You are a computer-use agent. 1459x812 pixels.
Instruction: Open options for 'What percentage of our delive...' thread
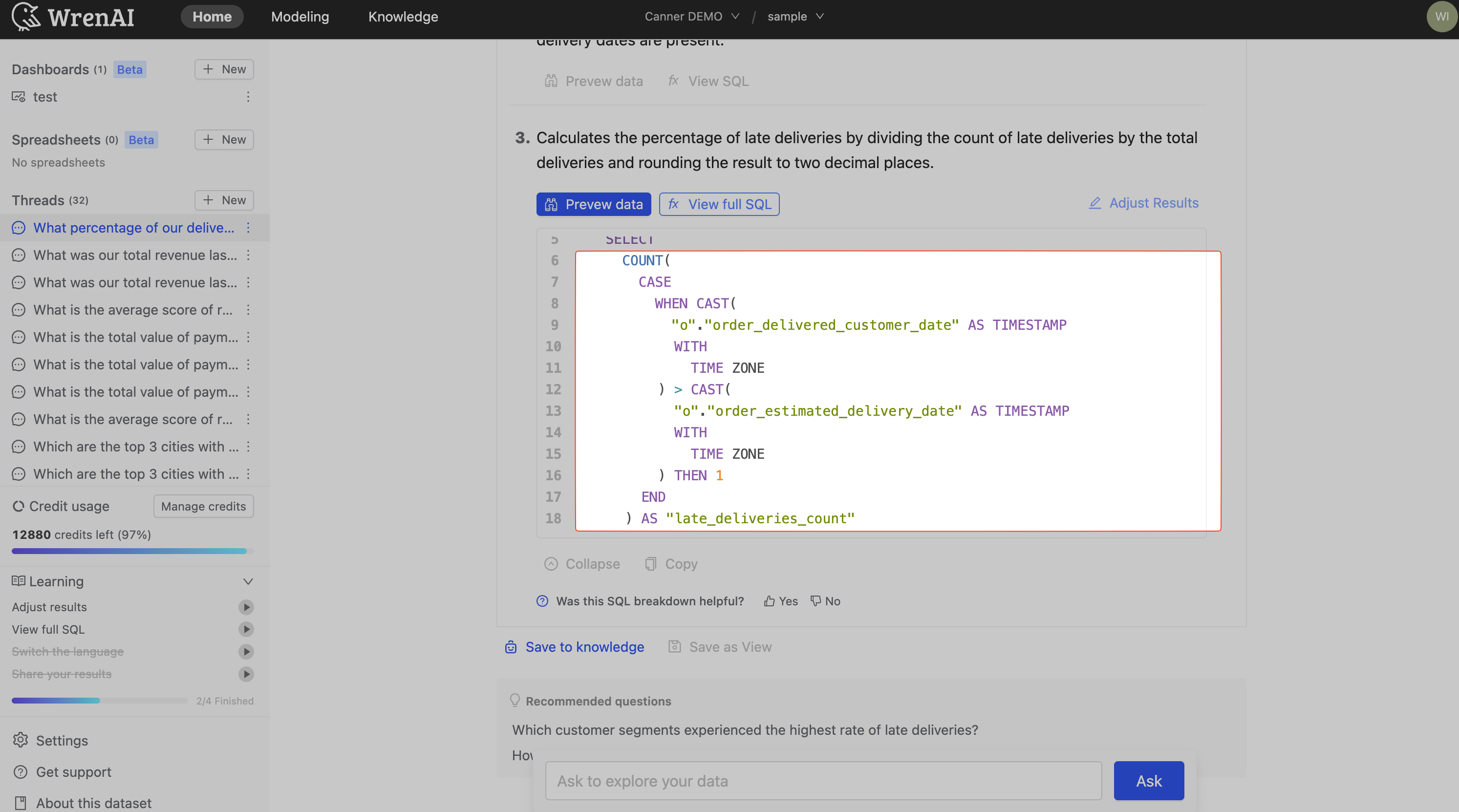pyautogui.click(x=248, y=228)
